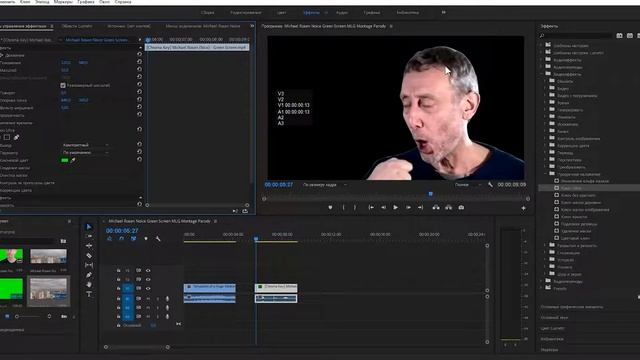The width and height of the screenshot is (640, 360).
Task: Toggle linked selection in the timeline
Action: tap(133, 238)
